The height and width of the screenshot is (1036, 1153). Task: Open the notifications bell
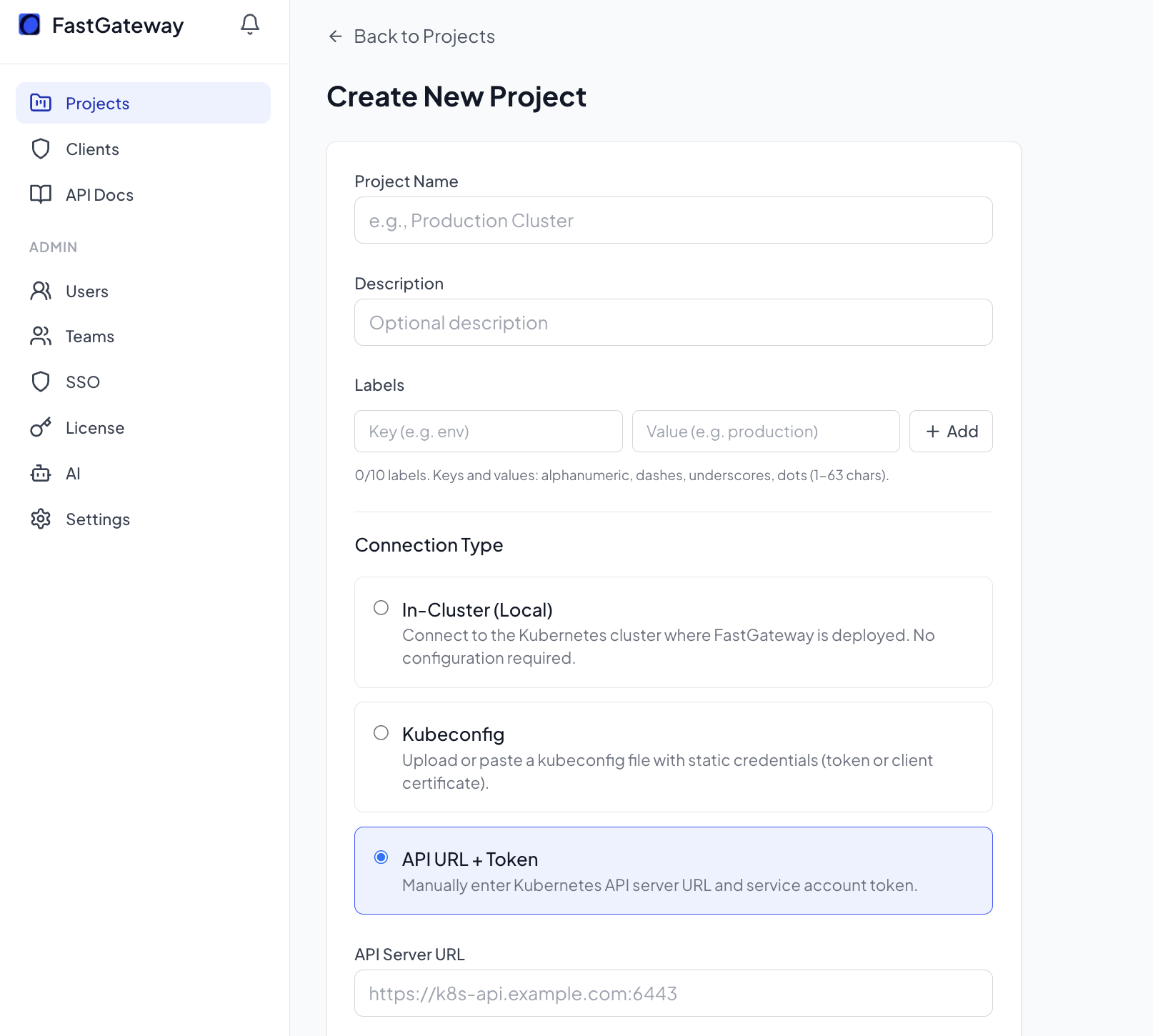[x=250, y=25]
